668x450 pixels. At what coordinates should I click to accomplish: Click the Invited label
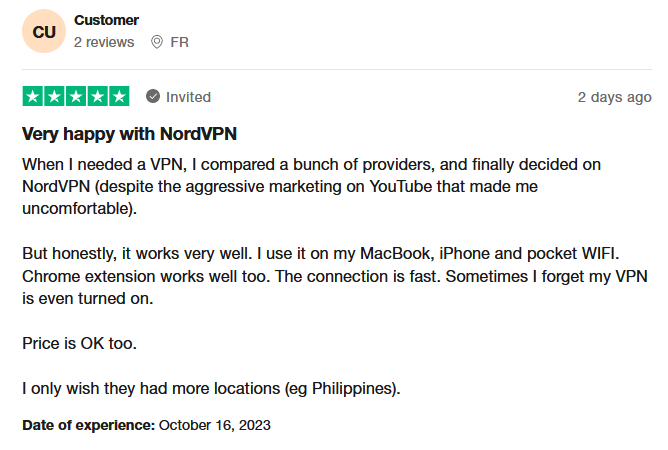point(188,97)
